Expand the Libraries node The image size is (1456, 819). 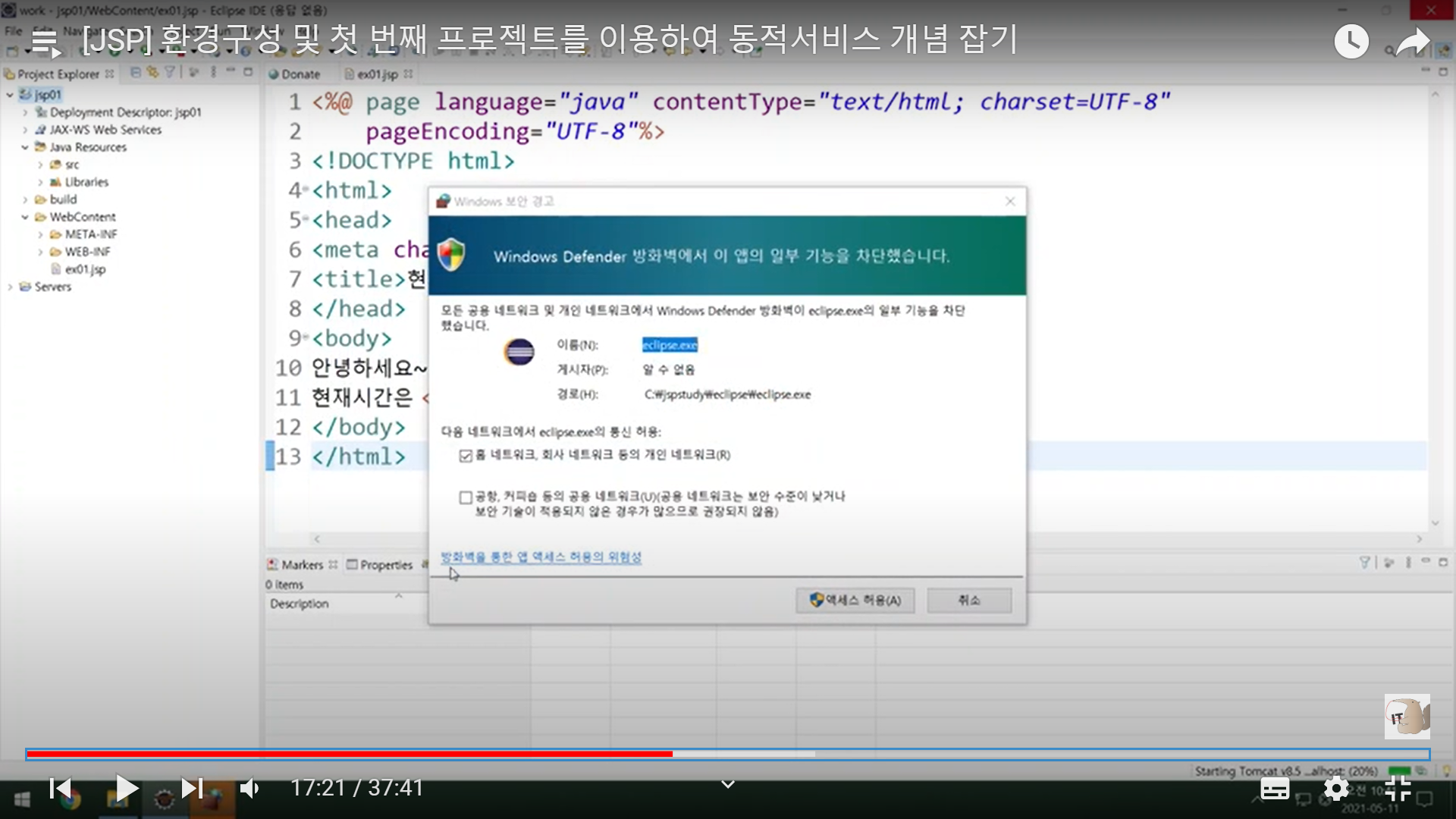click(x=40, y=182)
